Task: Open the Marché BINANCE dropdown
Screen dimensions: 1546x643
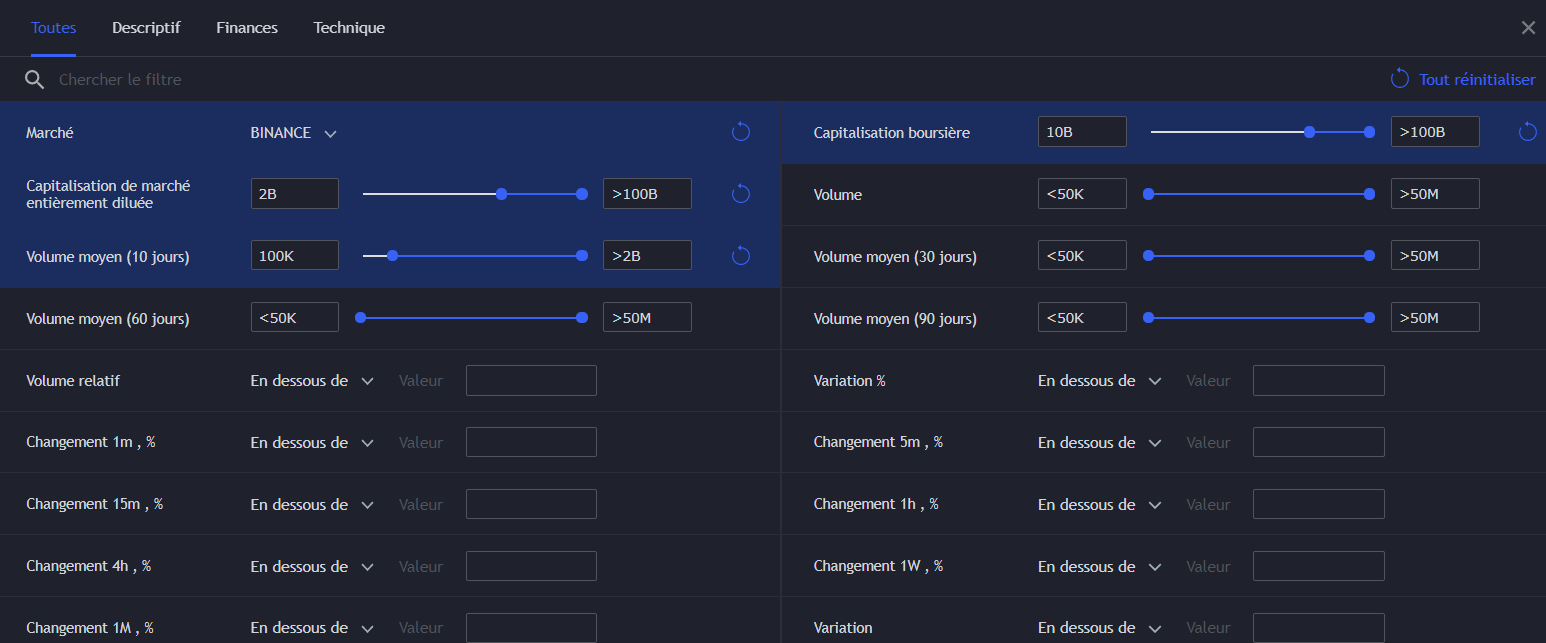Action: point(294,133)
